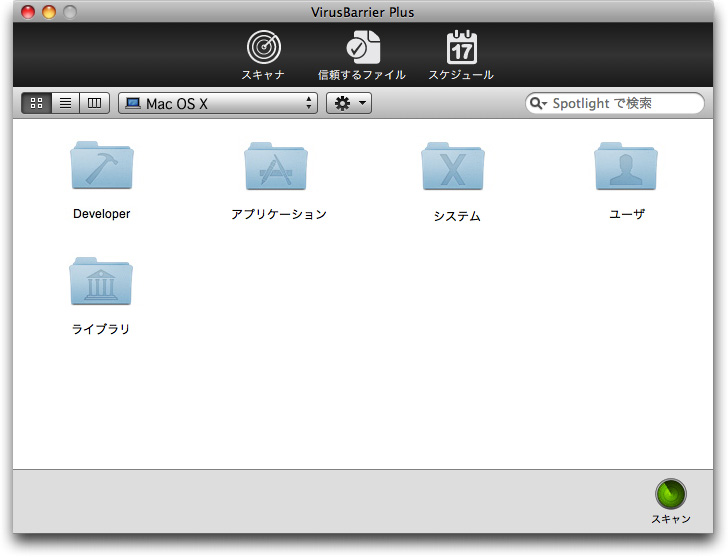The height and width of the screenshot is (557, 728).
Task: Switch to list view
Action: click(x=65, y=103)
